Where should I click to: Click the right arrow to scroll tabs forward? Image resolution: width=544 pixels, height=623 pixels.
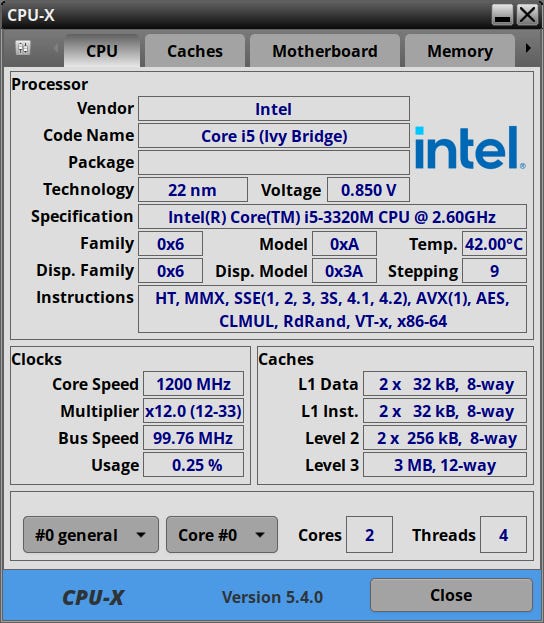pos(528,48)
